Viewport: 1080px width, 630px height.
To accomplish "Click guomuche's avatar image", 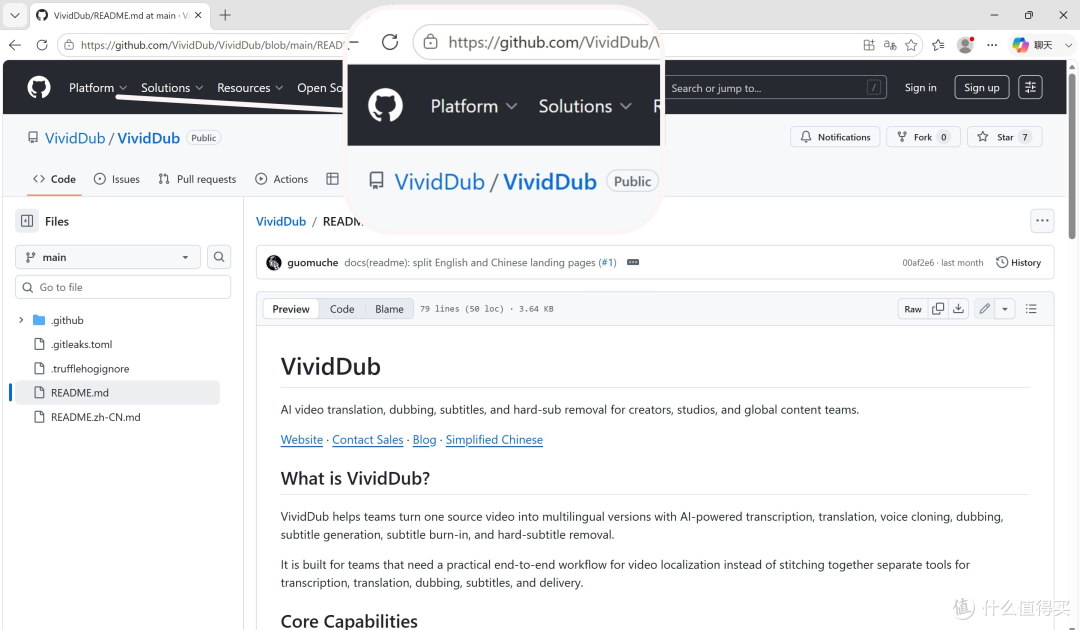I will [x=274, y=262].
